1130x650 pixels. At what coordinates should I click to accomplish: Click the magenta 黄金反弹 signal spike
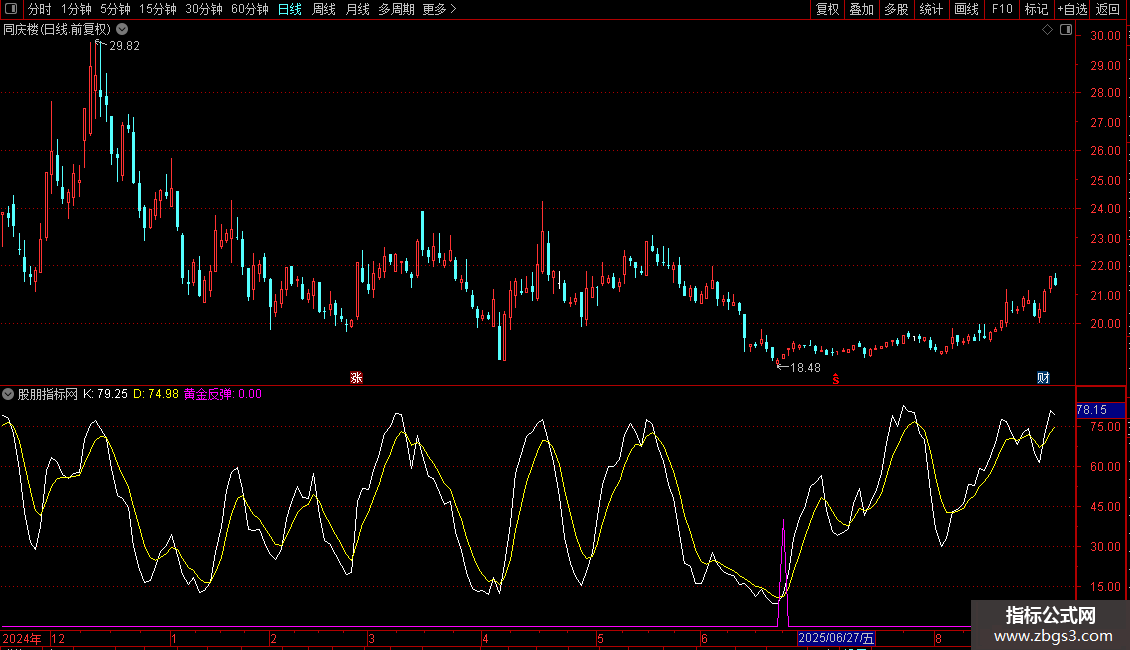point(783,573)
